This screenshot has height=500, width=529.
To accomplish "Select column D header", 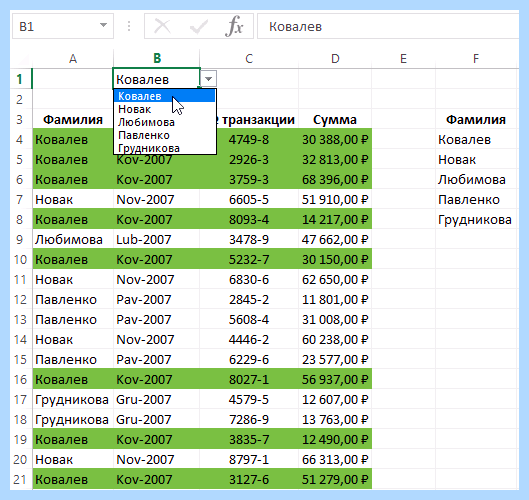I will coord(335,59).
